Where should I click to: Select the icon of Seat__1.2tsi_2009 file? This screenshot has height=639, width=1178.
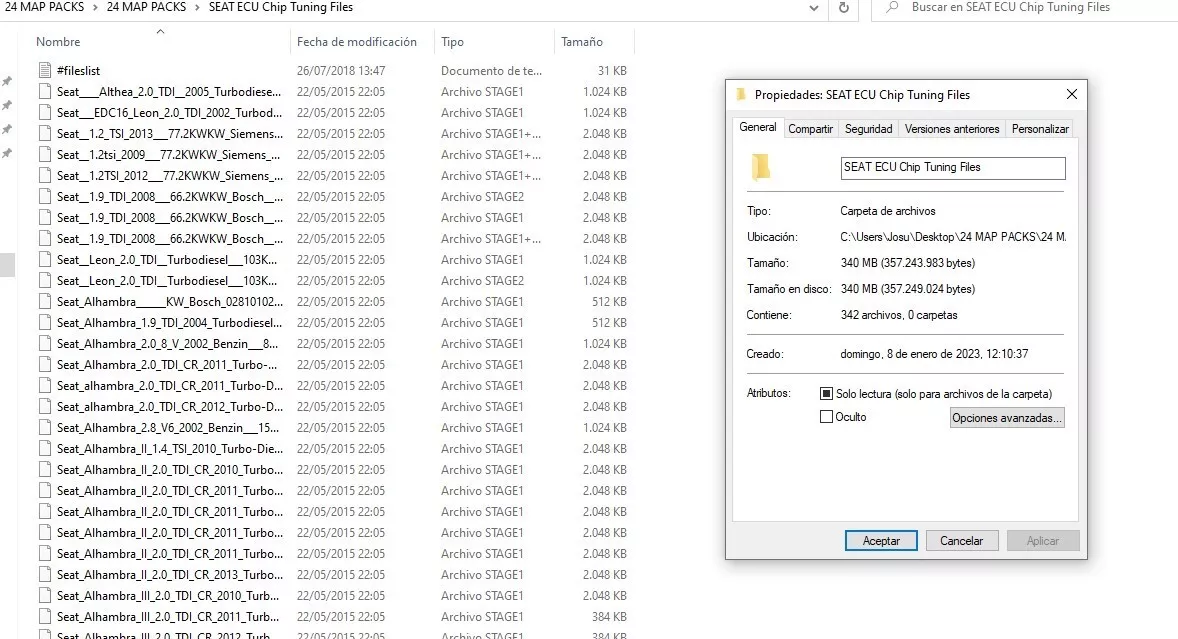pyautogui.click(x=45, y=155)
